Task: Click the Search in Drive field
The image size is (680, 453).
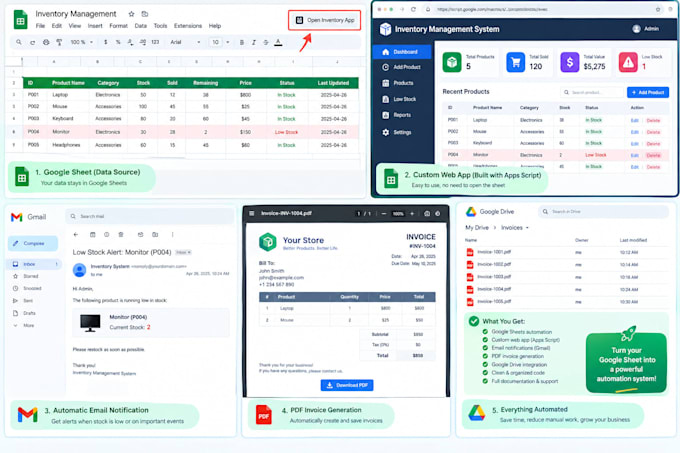Action: (x=603, y=212)
